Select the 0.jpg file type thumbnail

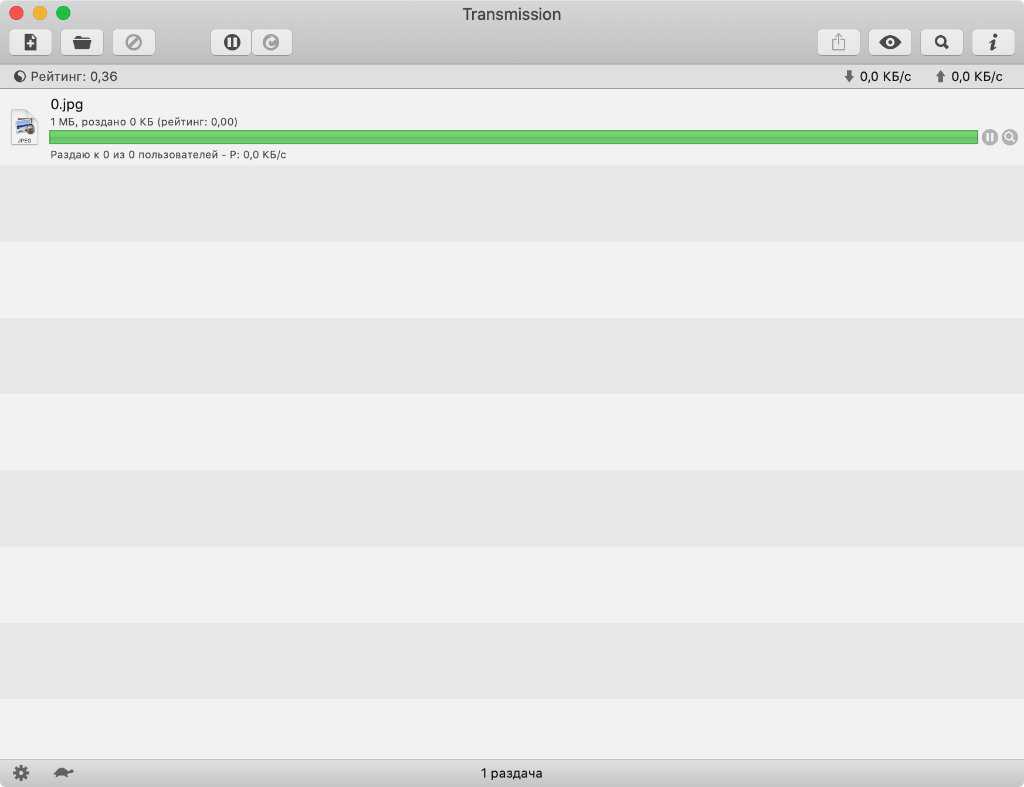(24, 127)
